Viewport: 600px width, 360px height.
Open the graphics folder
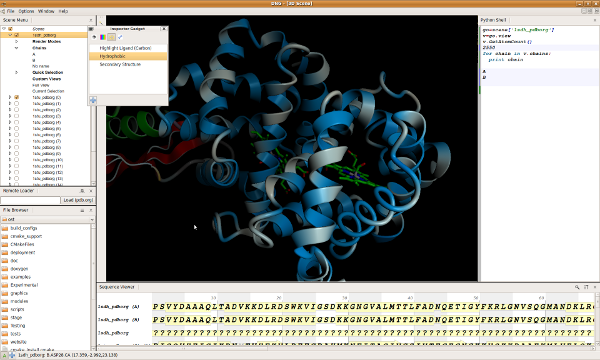pos(19,293)
